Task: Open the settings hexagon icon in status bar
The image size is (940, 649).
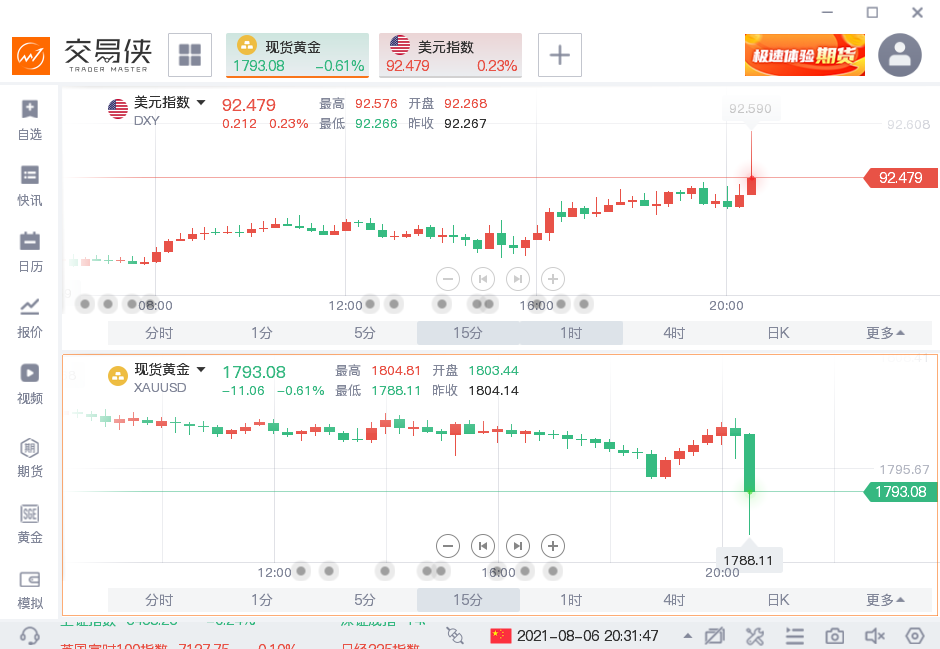Action: [914, 636]
